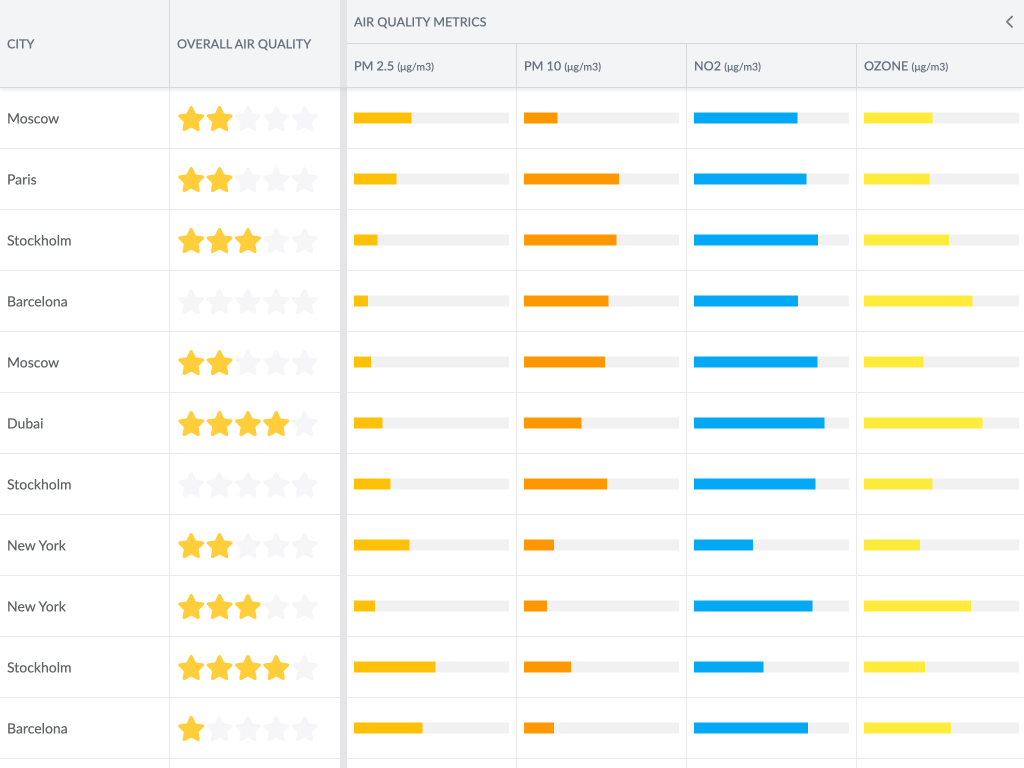The height and width of the screenshot is (768, 1024).
Task: Set fifth star in Barcelona's one-star row
Action: (305, 728)
